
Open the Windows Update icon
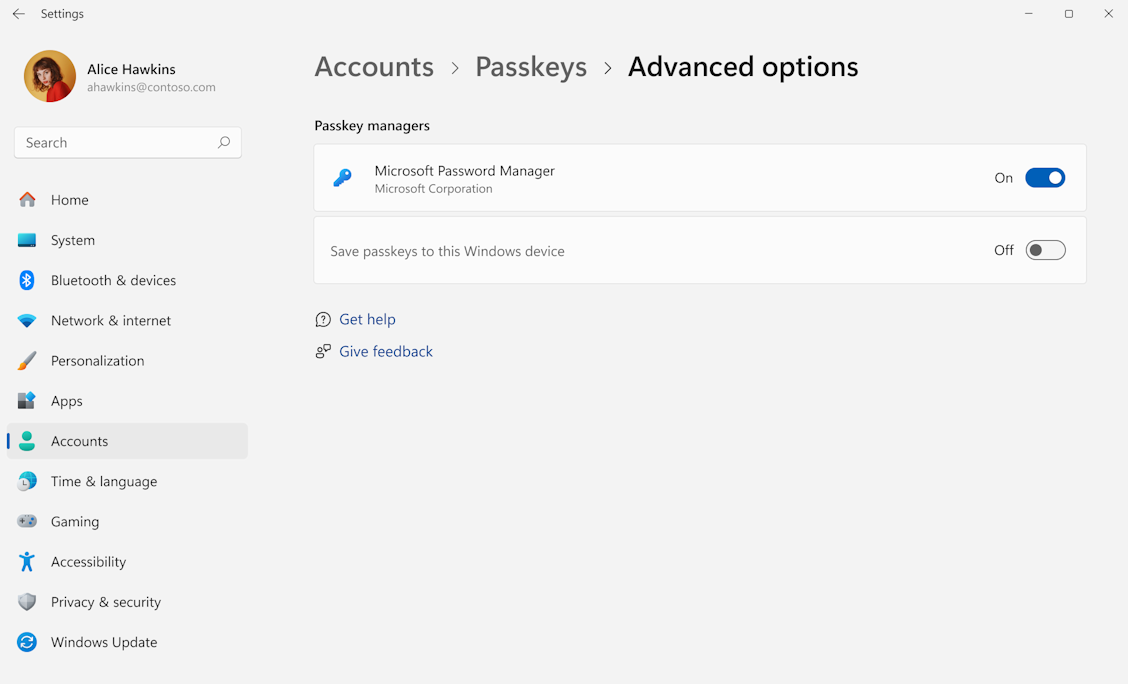[x=27, y=642]
